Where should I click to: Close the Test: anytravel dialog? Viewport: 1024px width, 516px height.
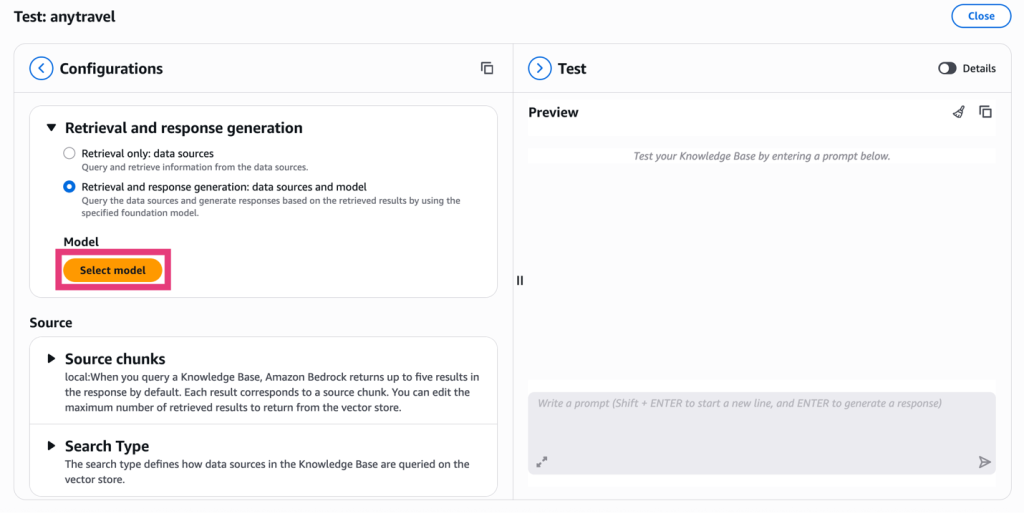coord(980,16)
